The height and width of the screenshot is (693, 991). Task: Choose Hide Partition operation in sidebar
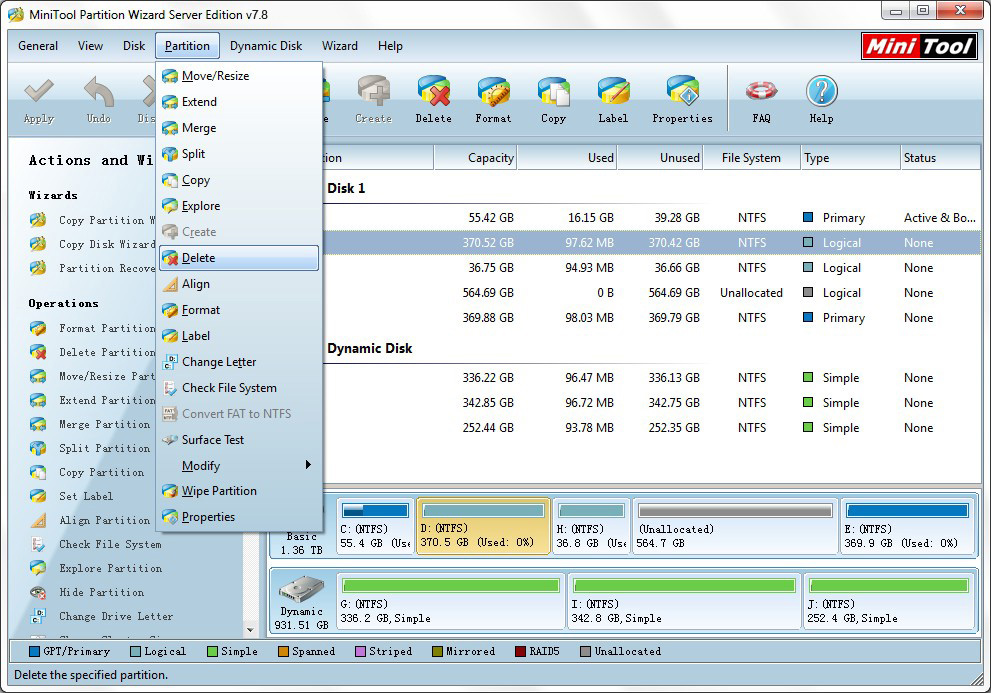tap(87, 592)
